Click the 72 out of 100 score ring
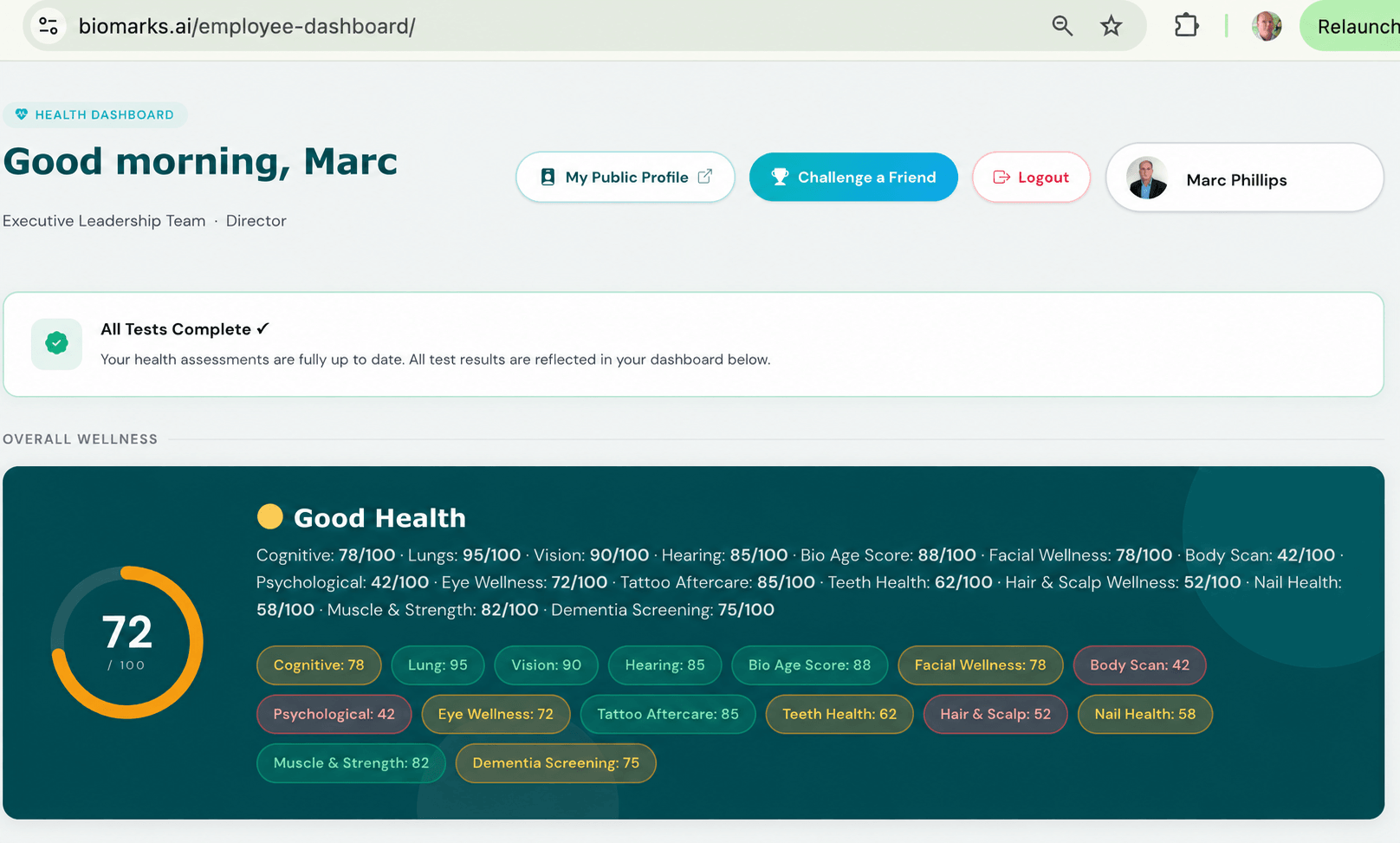This screenshot has height=843, width=1400. 127,642
